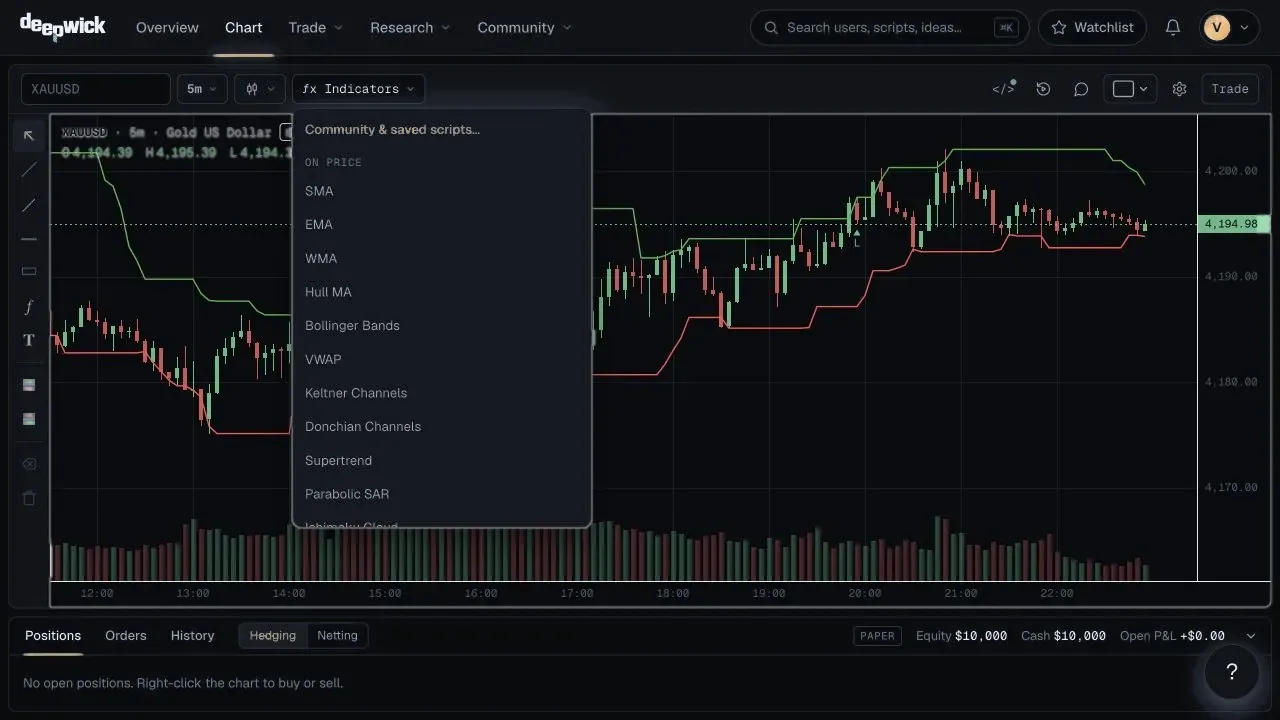Click the eraser backspace tool
Viewport: 1280px width, 720px height.
tap(29, 464)
